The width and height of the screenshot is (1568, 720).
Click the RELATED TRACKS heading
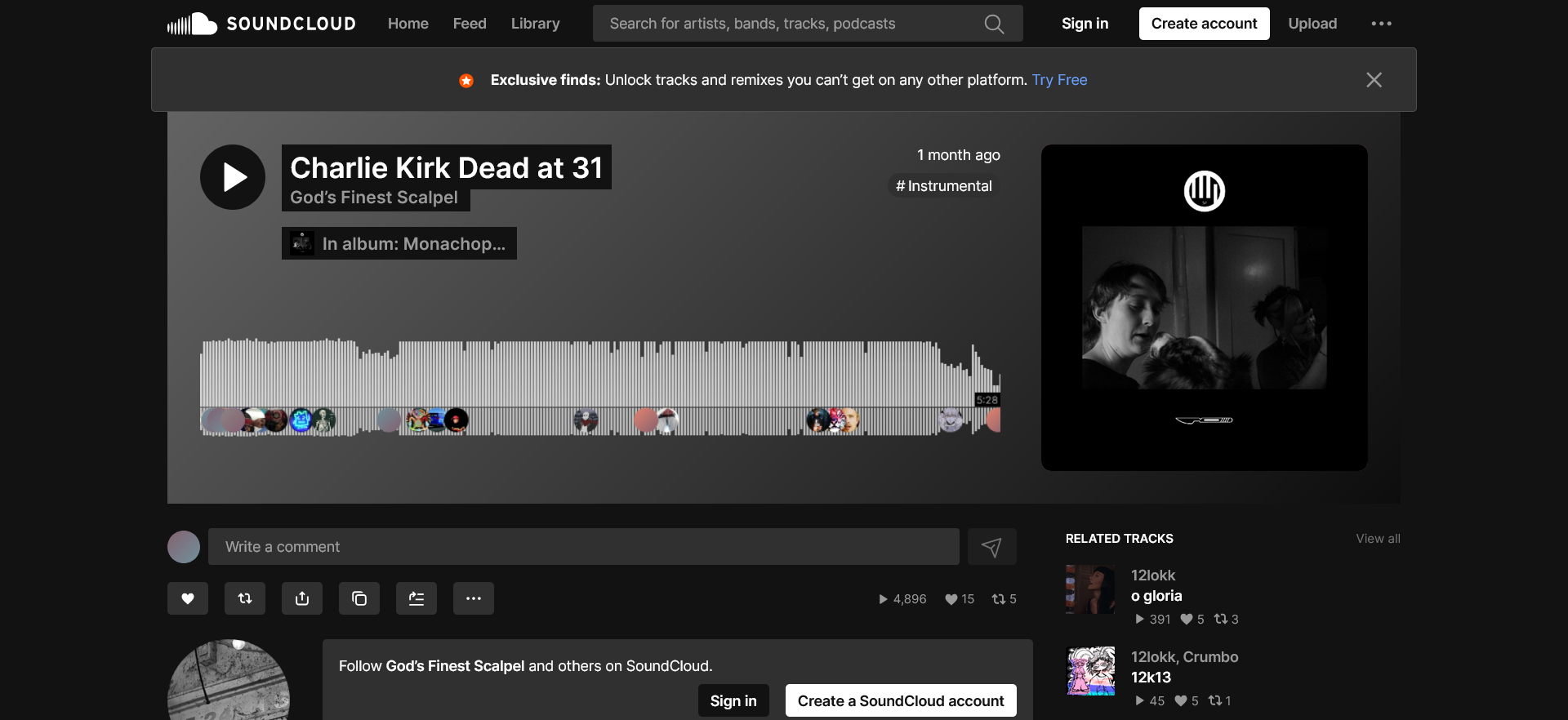[1119, 539]
